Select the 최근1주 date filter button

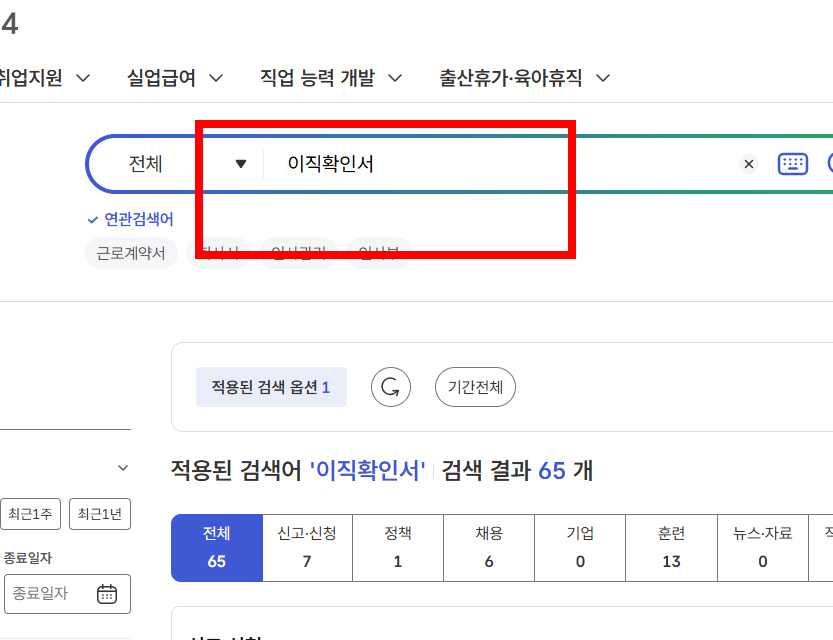(x=31, y=514)
